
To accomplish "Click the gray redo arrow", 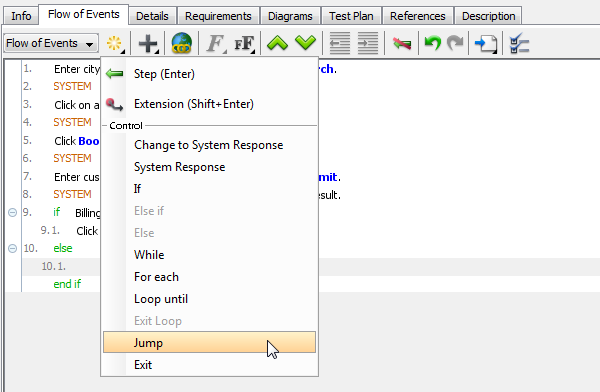I will point(455,43).
